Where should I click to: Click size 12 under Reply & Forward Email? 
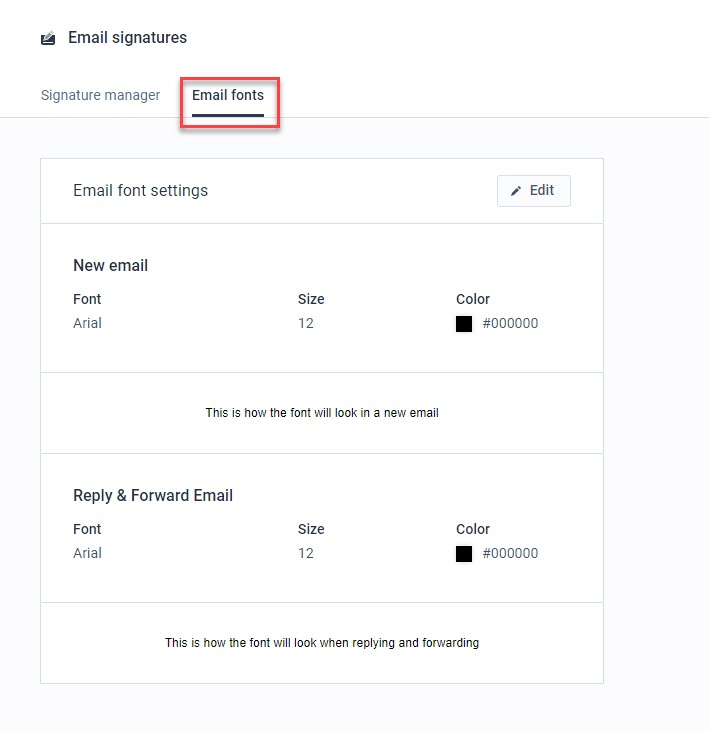[306, 553]
